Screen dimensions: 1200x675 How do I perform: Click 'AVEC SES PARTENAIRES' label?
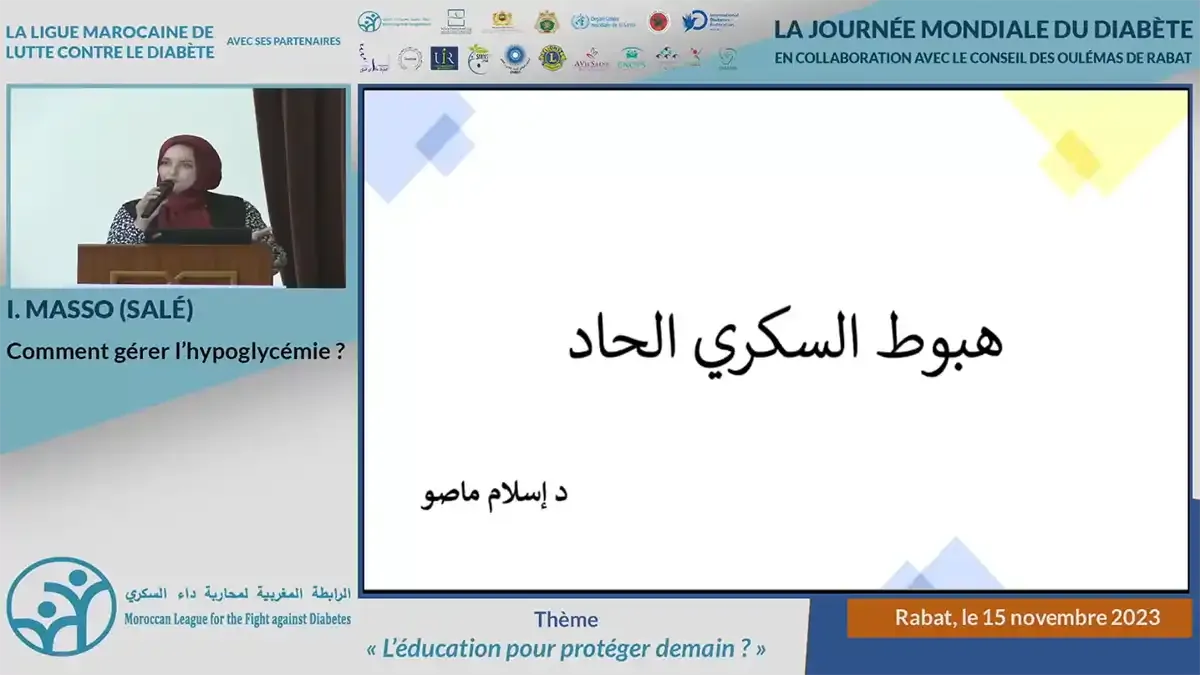click(284, 42)
